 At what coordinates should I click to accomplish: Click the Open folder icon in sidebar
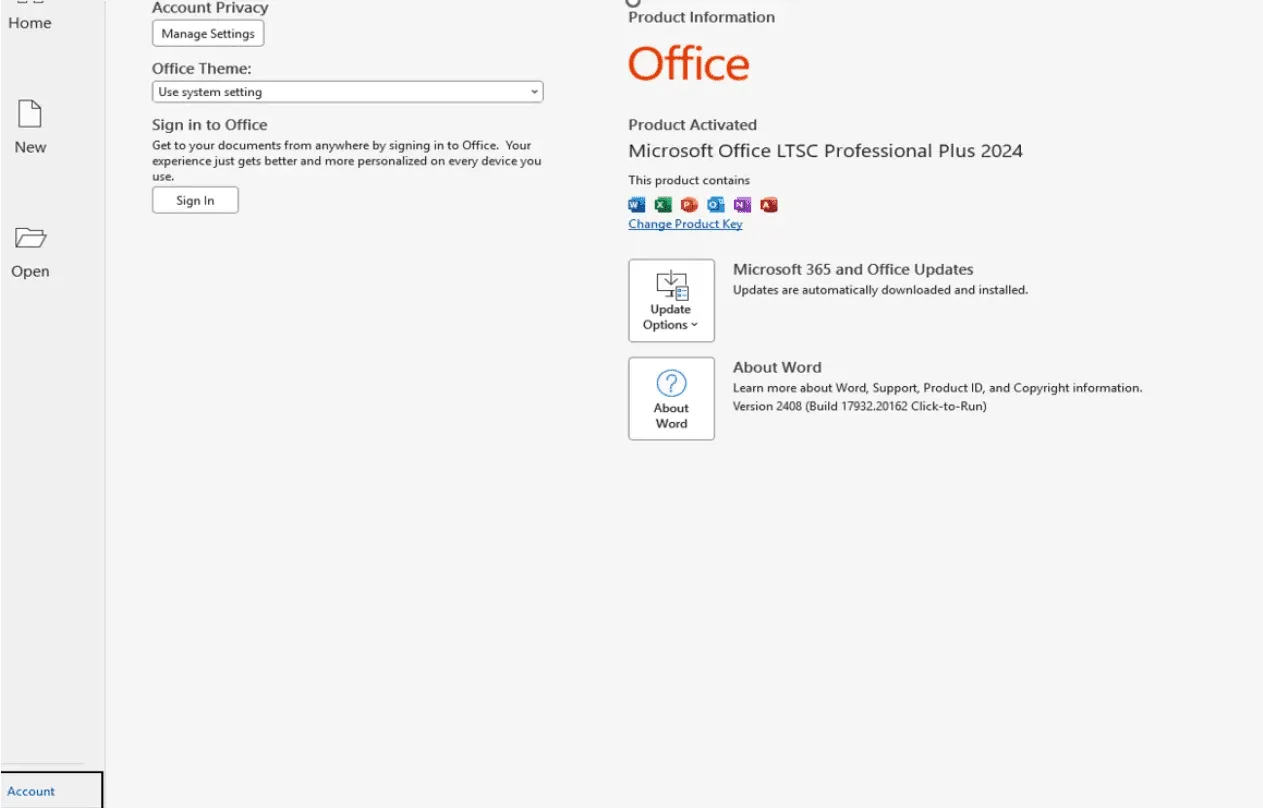(30, 238)
